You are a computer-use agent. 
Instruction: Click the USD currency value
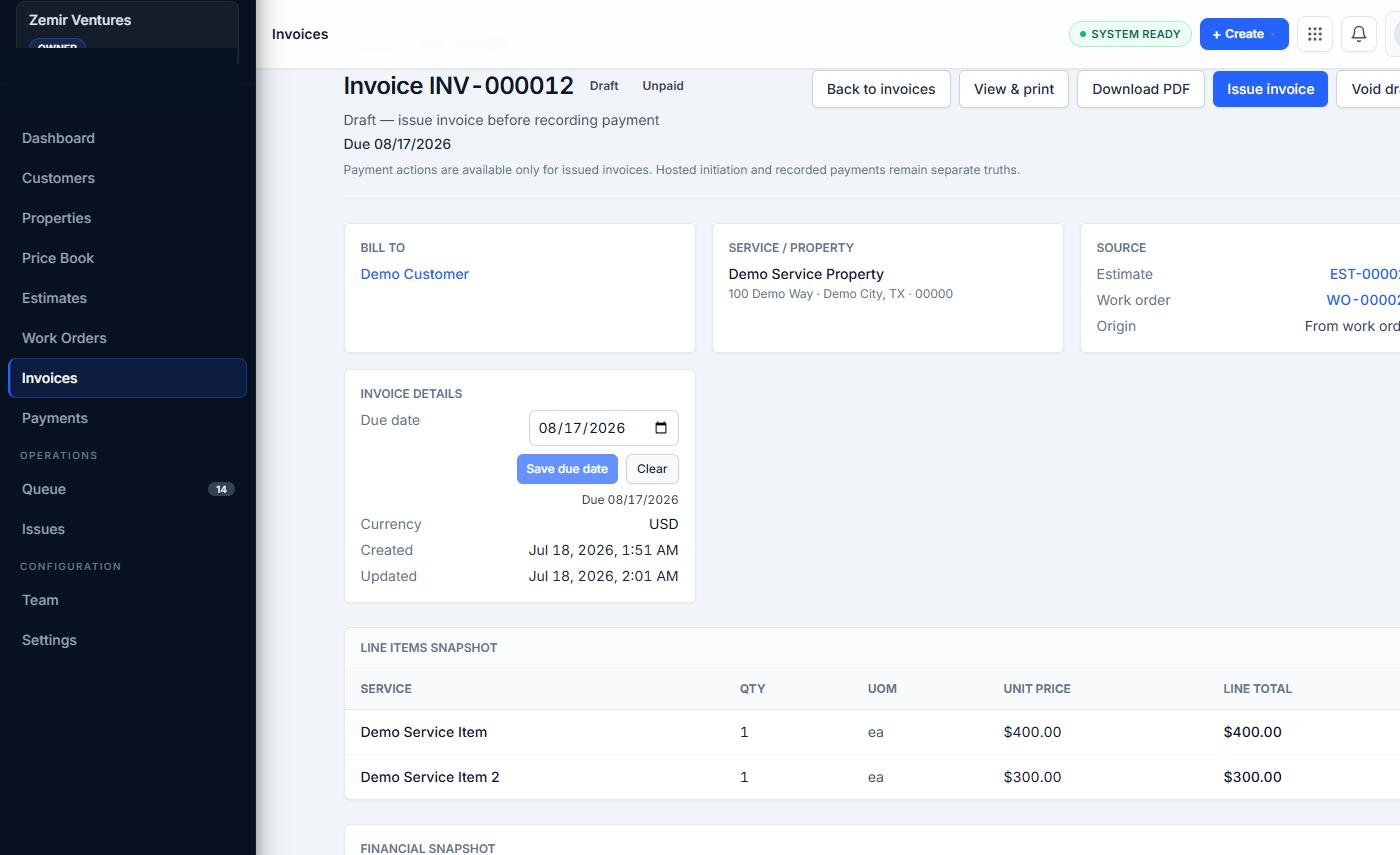pos(663,524)
